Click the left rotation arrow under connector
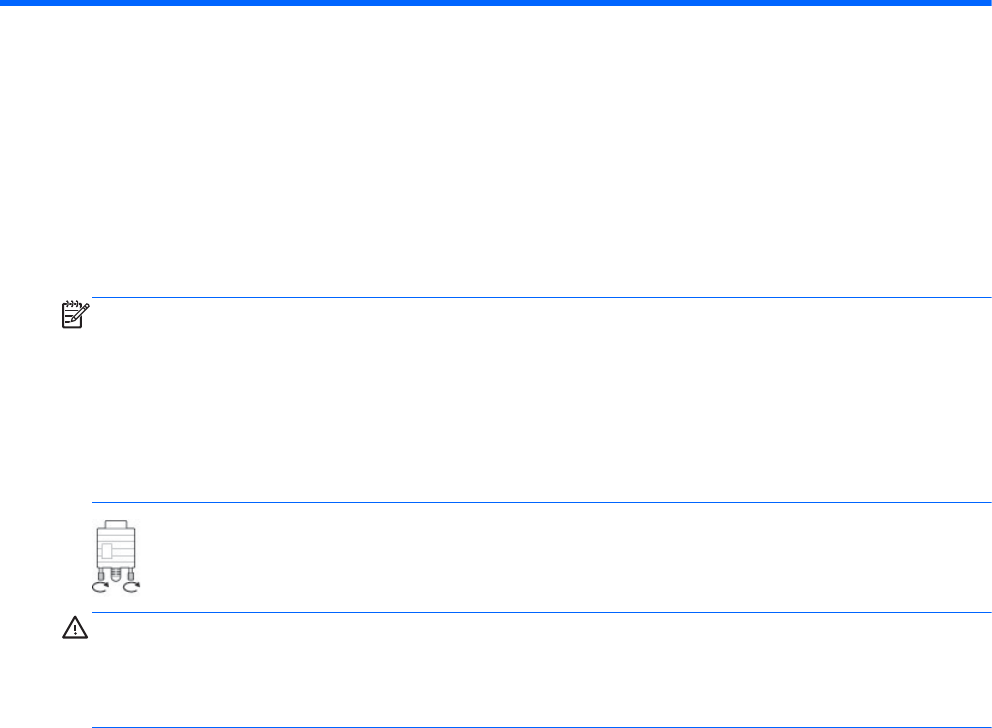This screenshot has height=728, width=992. (x=98, y=586)
